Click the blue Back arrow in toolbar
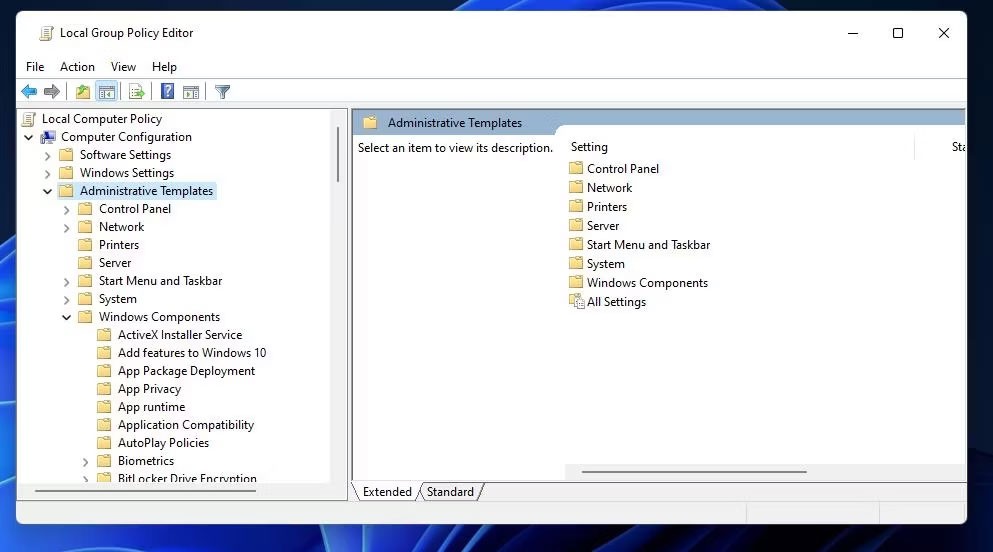The width and height of the screenshot is (993, 552). click(x=29, y=92)
